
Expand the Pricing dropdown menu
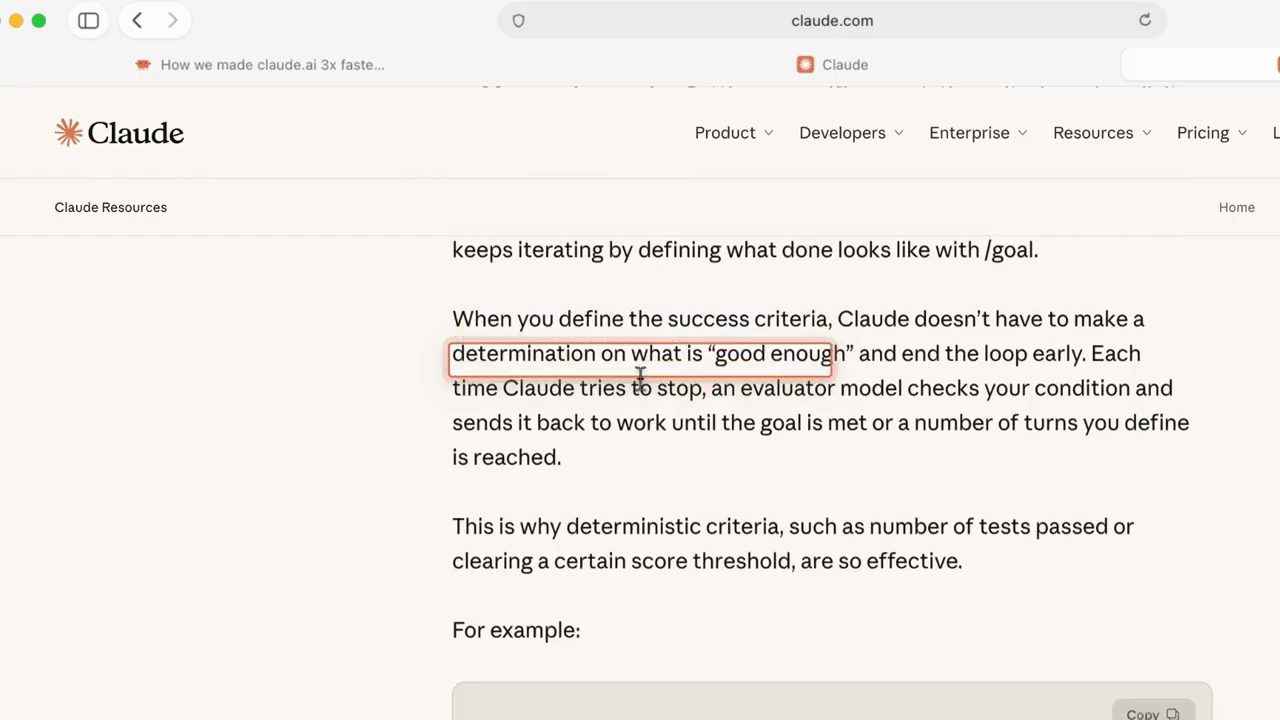click(1212, 132)
